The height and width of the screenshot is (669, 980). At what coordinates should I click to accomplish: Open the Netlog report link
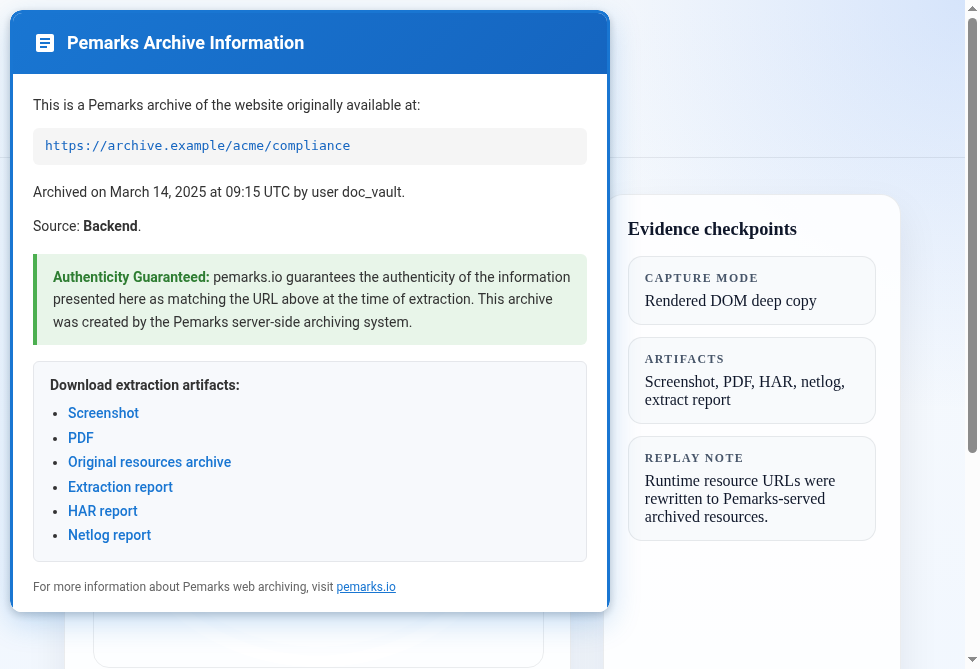[109, 535]
